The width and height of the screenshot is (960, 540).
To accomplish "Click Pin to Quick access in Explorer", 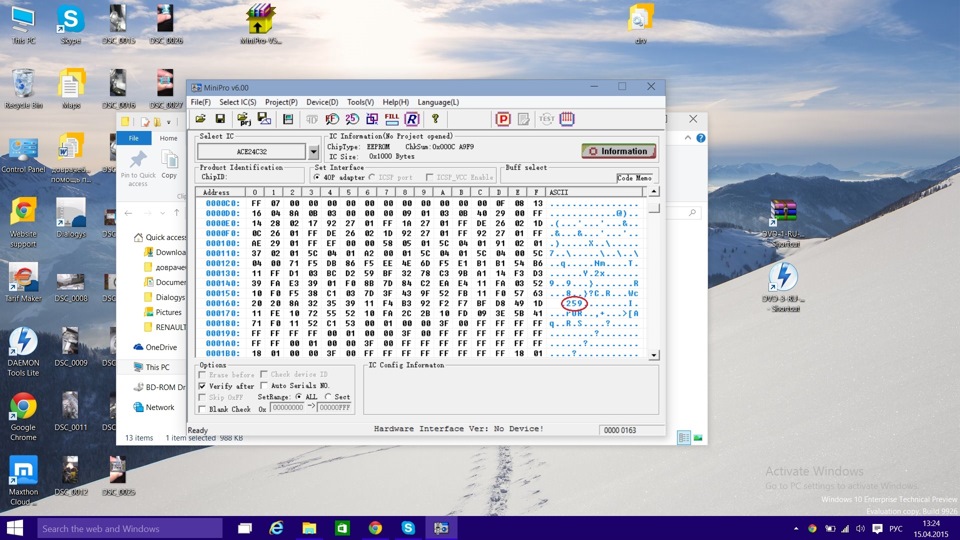I will click(x=138, y=168).
